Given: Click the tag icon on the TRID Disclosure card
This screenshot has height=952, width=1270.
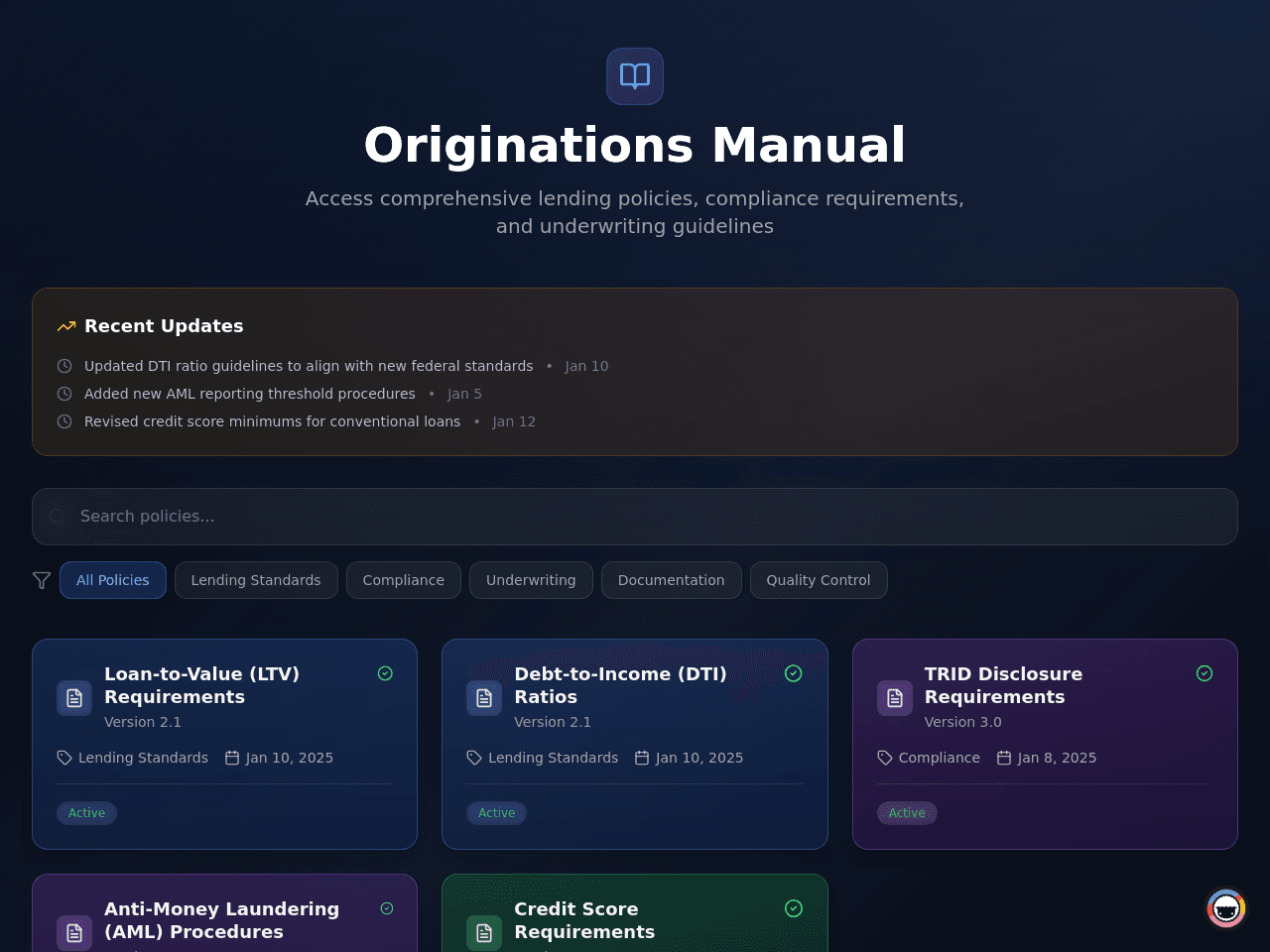Looking at the screenshot, I should [885, 758].
